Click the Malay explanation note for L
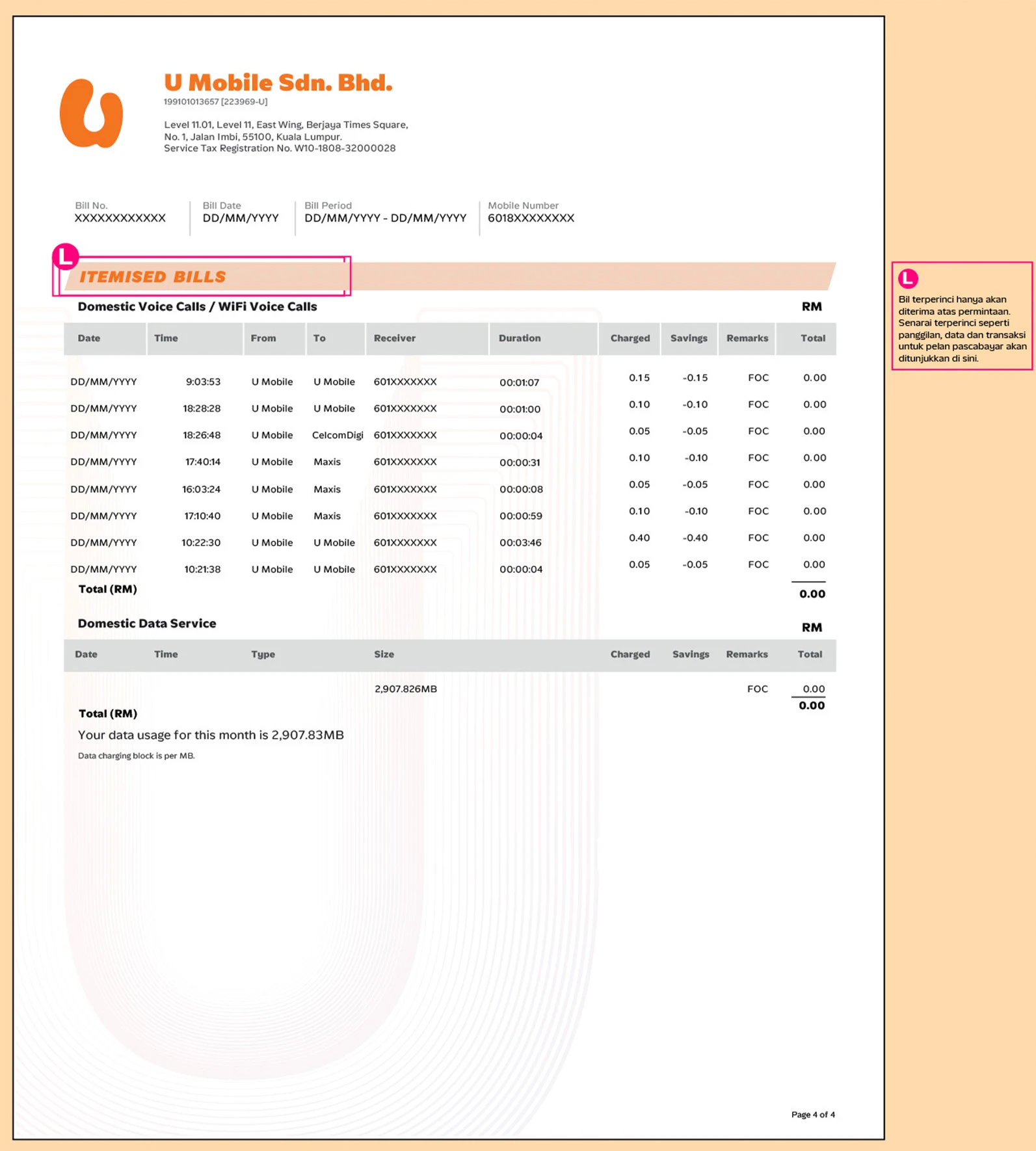The width and height of the screenshot is (1036, 1151). click(962, 328)
